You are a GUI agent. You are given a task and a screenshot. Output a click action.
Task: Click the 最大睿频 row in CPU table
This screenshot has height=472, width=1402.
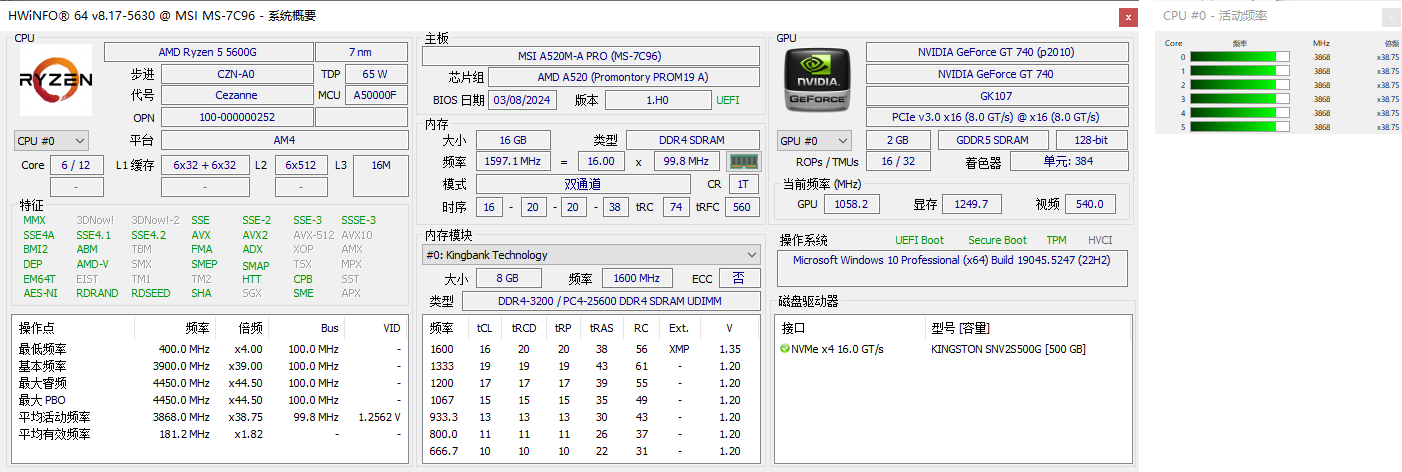pyautogui.click(x=211, y=383)
